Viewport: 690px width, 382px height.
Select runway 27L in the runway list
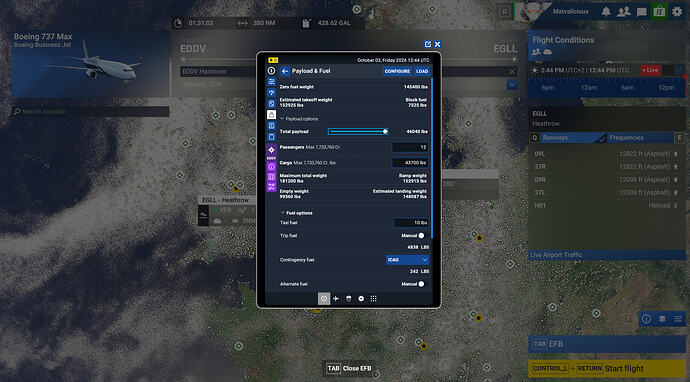tap(607, 192)
